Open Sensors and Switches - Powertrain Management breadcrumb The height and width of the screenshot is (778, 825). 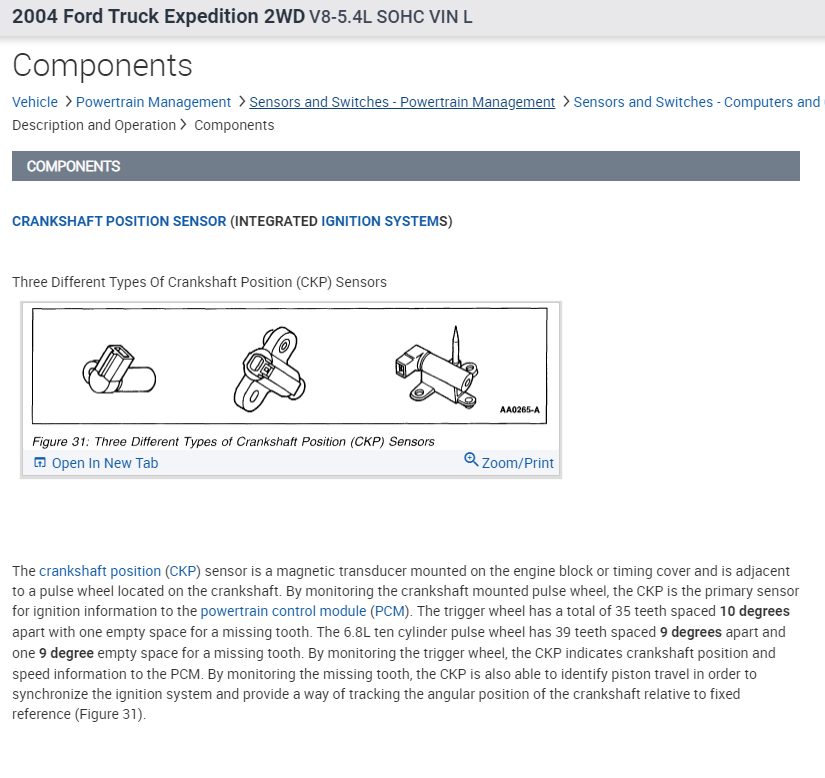click(x=402, y=102)
